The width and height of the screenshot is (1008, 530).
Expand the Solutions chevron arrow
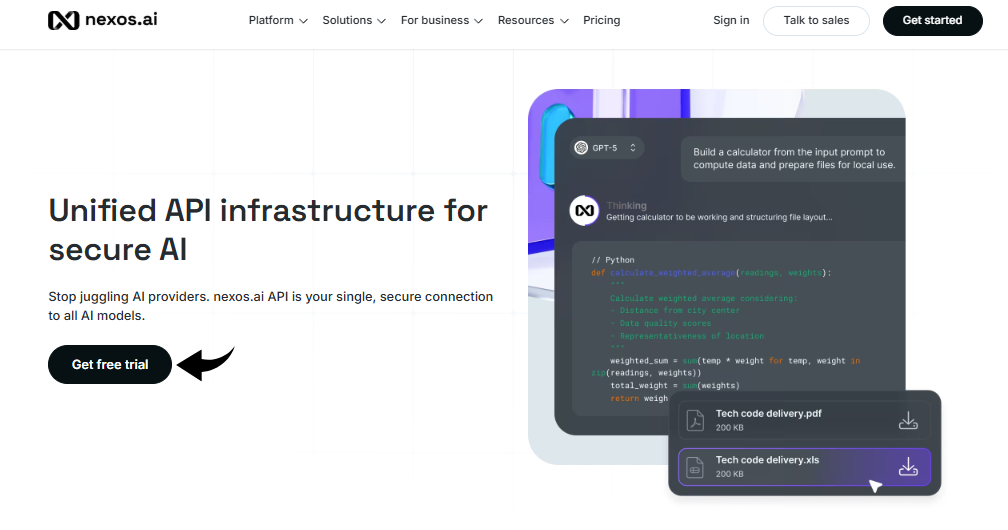pos(381,21)
